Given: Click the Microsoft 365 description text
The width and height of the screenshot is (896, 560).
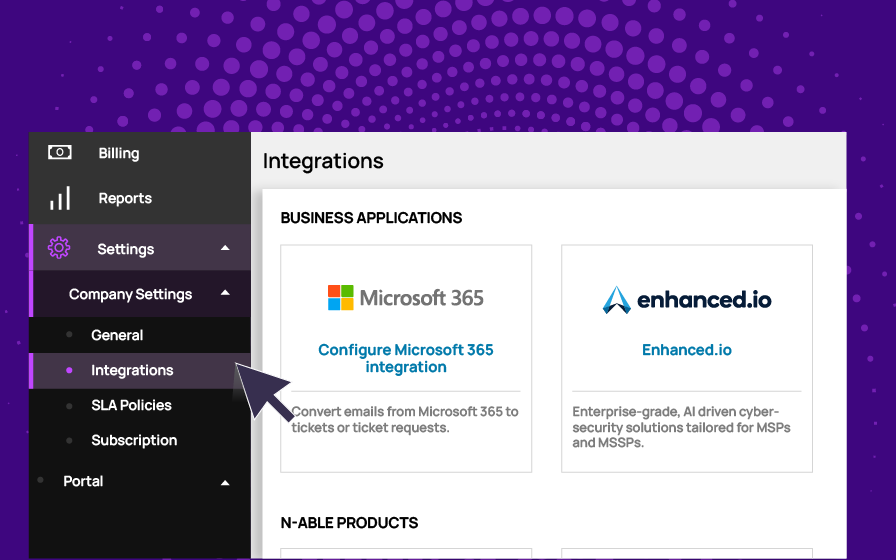Looking at the screenshot, I should [x=405, y=419].
